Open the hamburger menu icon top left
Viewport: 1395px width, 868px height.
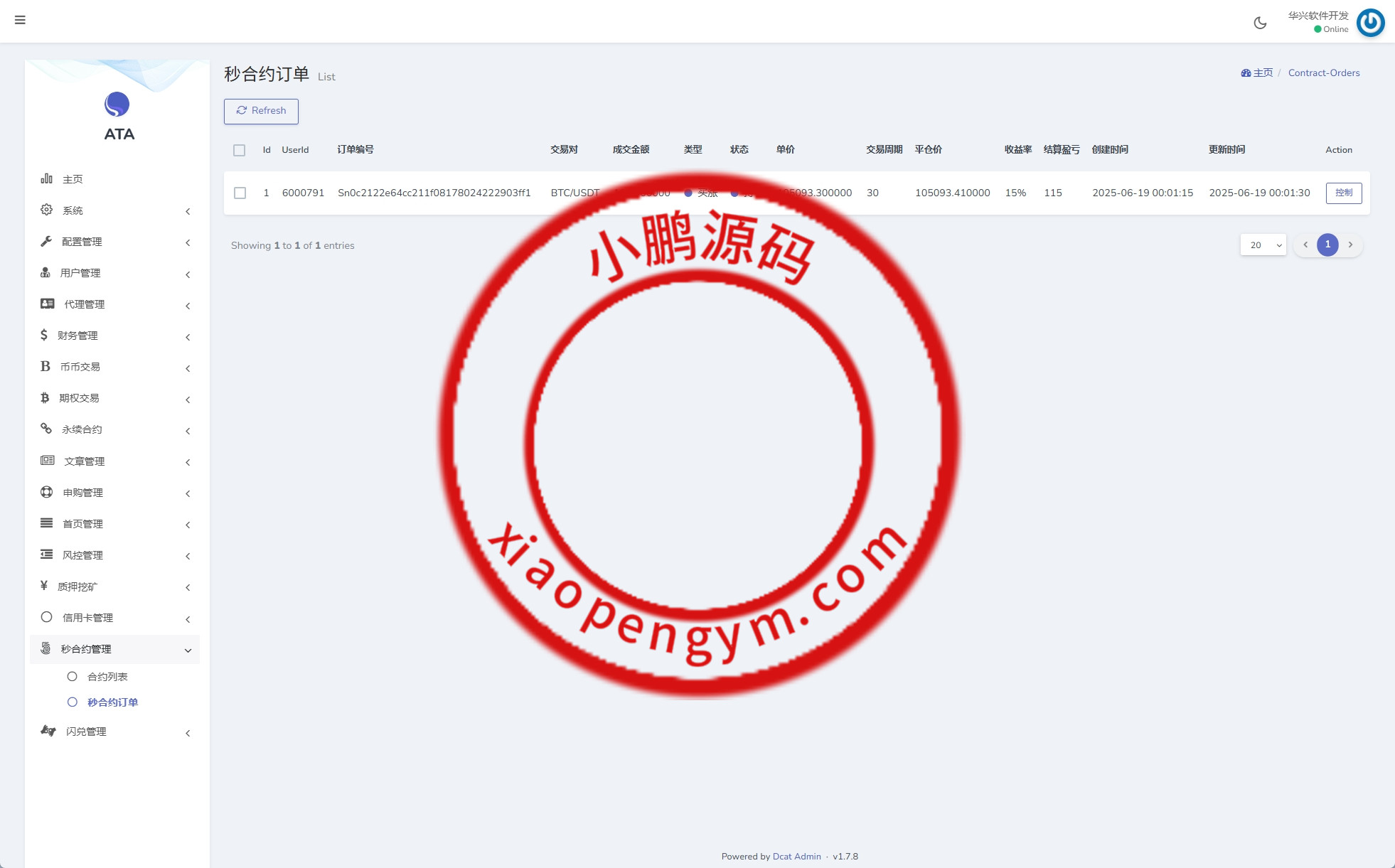[x=21, y=20]
